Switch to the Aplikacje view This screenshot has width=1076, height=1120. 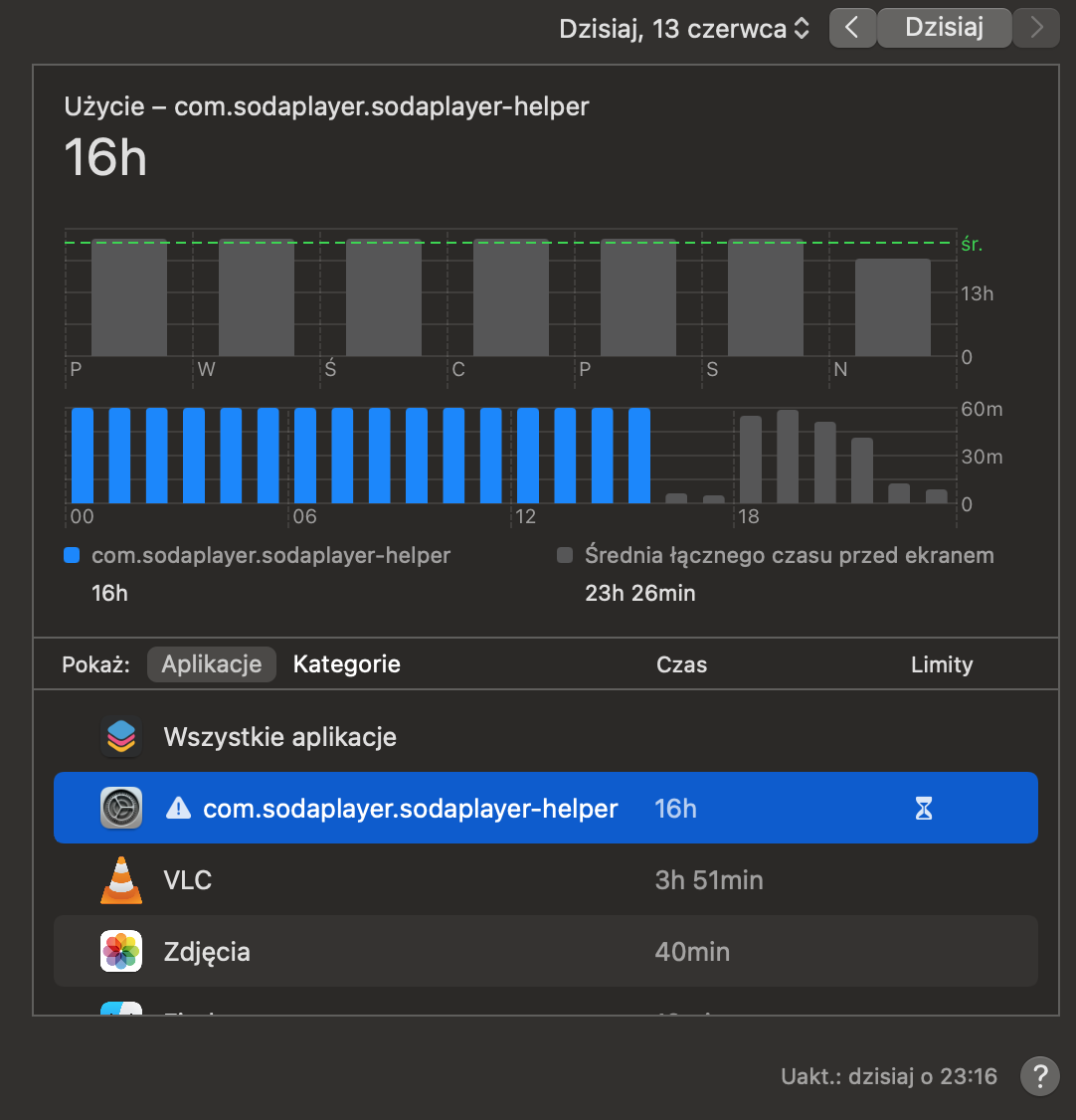[212, 664]
